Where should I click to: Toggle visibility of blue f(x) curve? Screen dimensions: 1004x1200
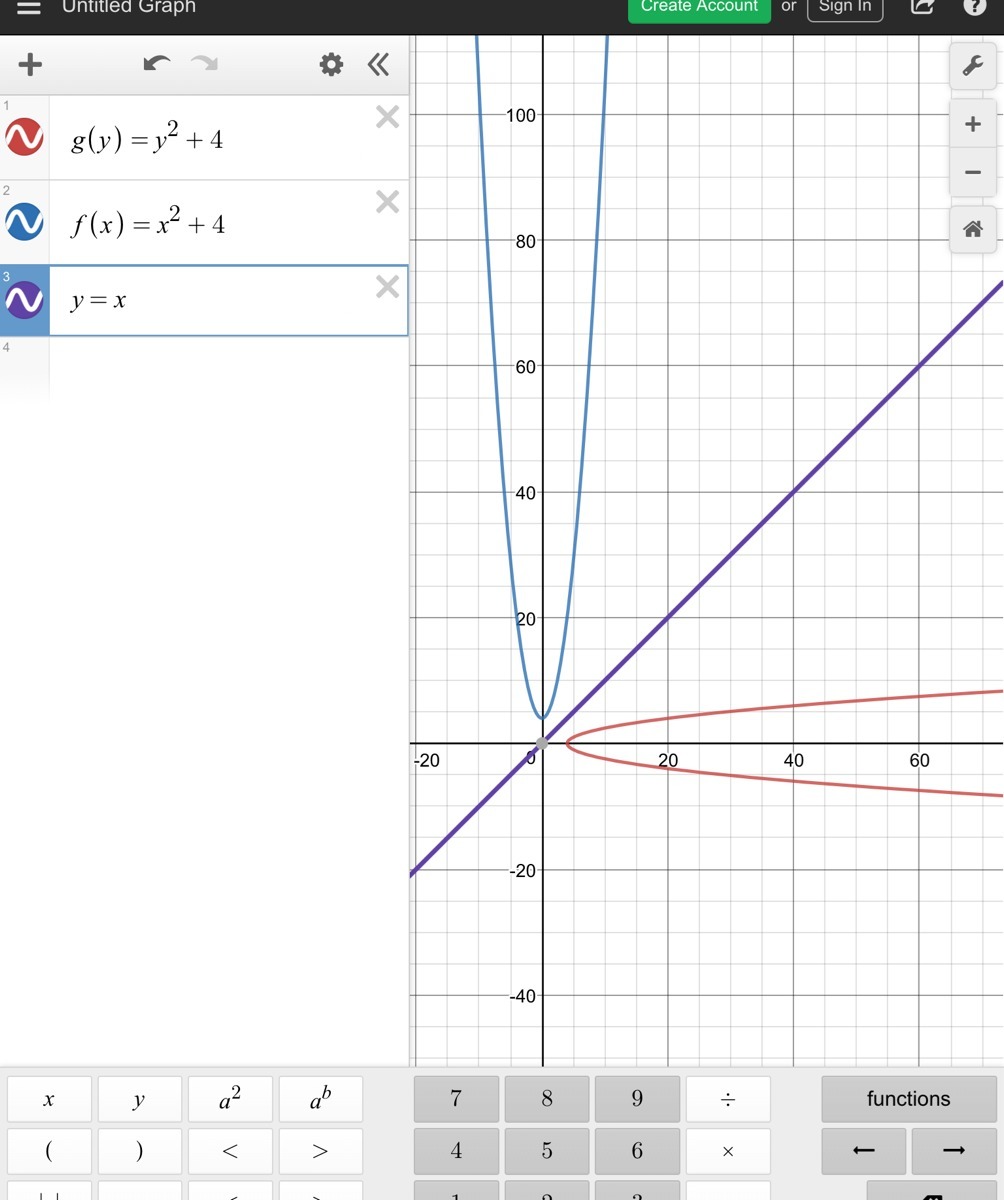(x=24, y=222)
